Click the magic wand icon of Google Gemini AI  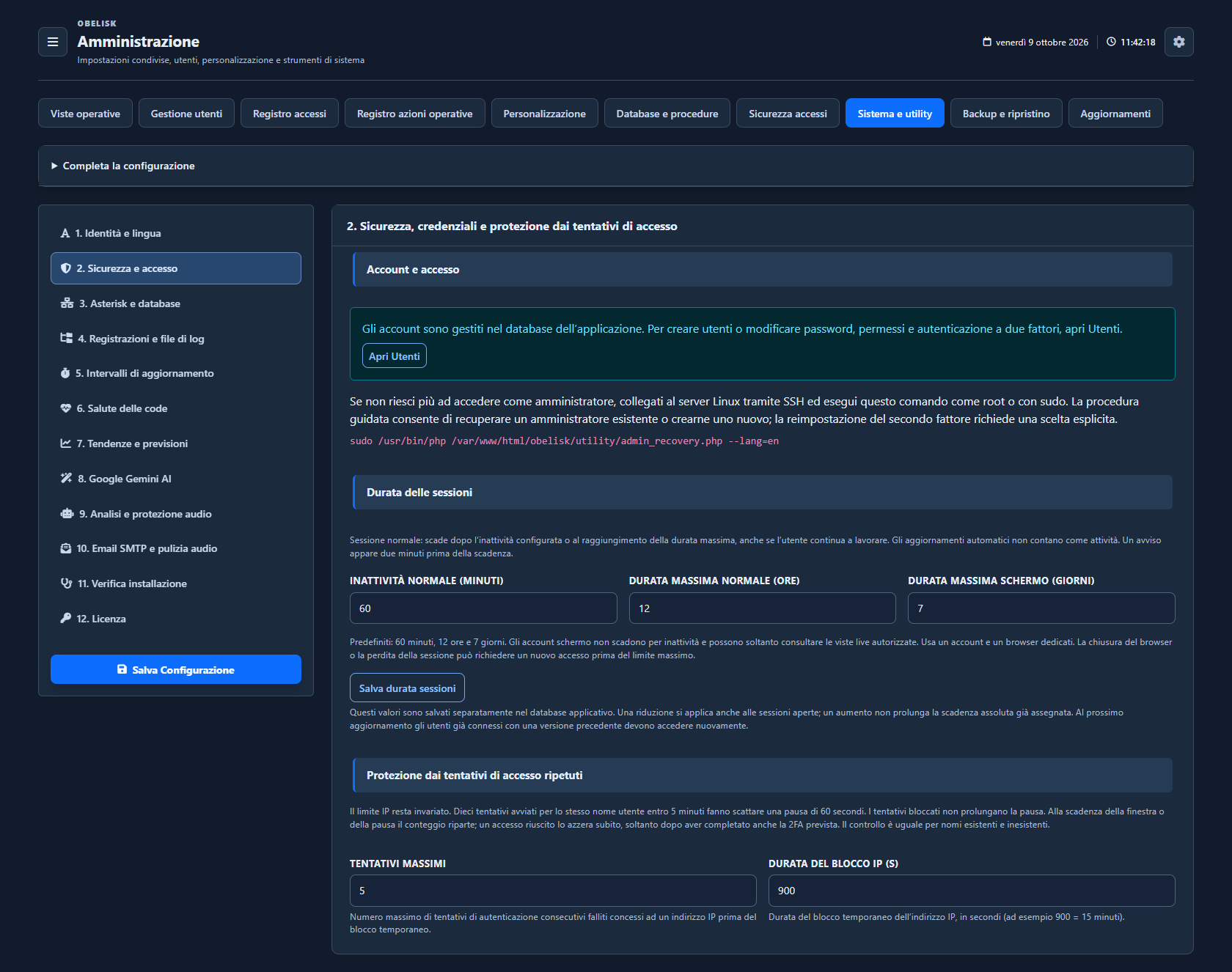(x=66, y=478)
